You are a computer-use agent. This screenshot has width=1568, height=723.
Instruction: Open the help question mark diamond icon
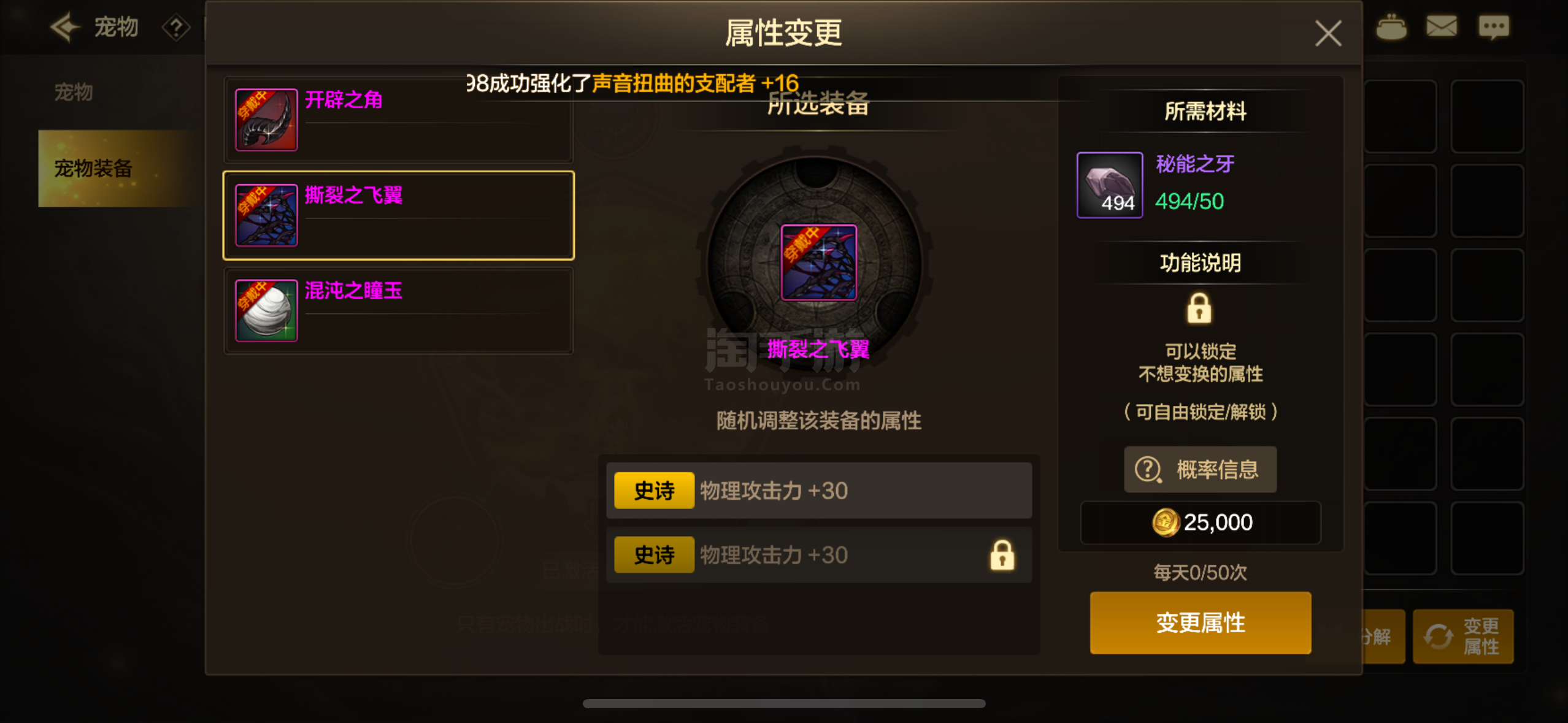click(176, 28)
